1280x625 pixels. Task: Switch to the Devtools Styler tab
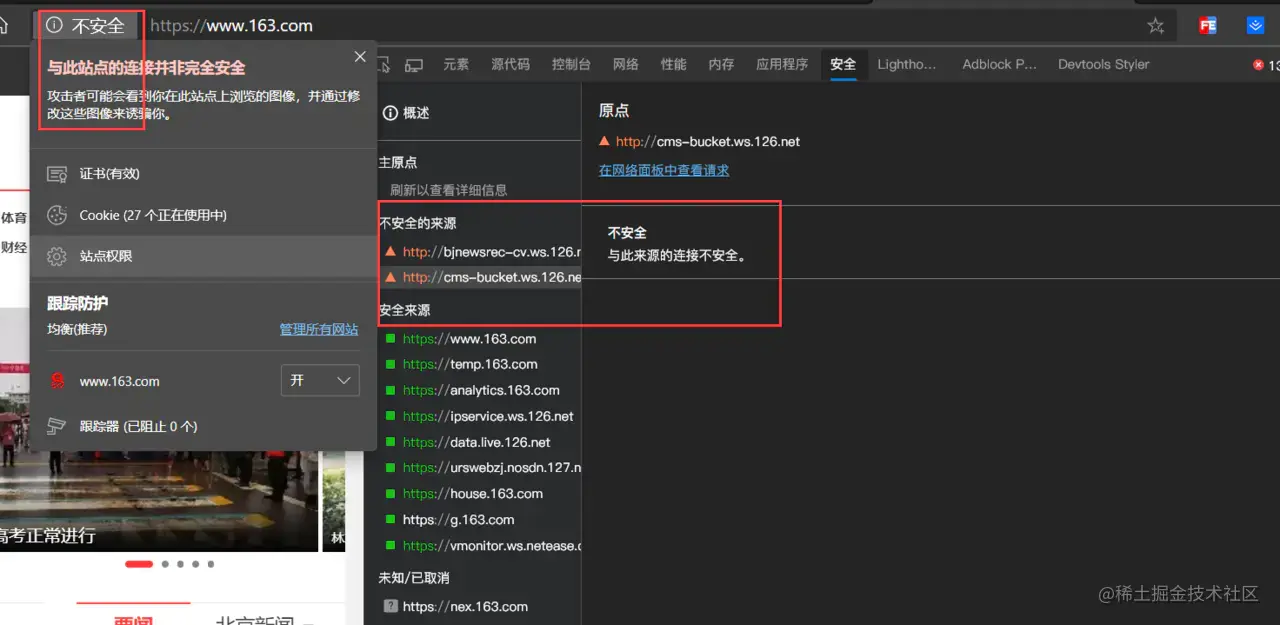1104,64
